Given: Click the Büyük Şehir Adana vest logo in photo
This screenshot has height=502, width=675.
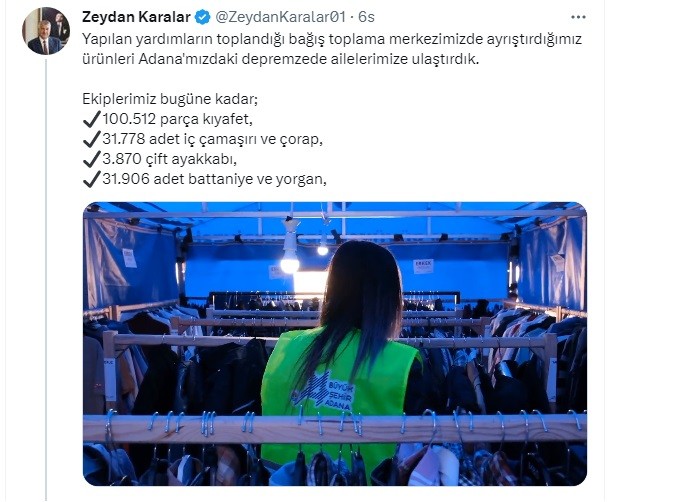Looking at the screenshot, I should (x=323, y=392).
